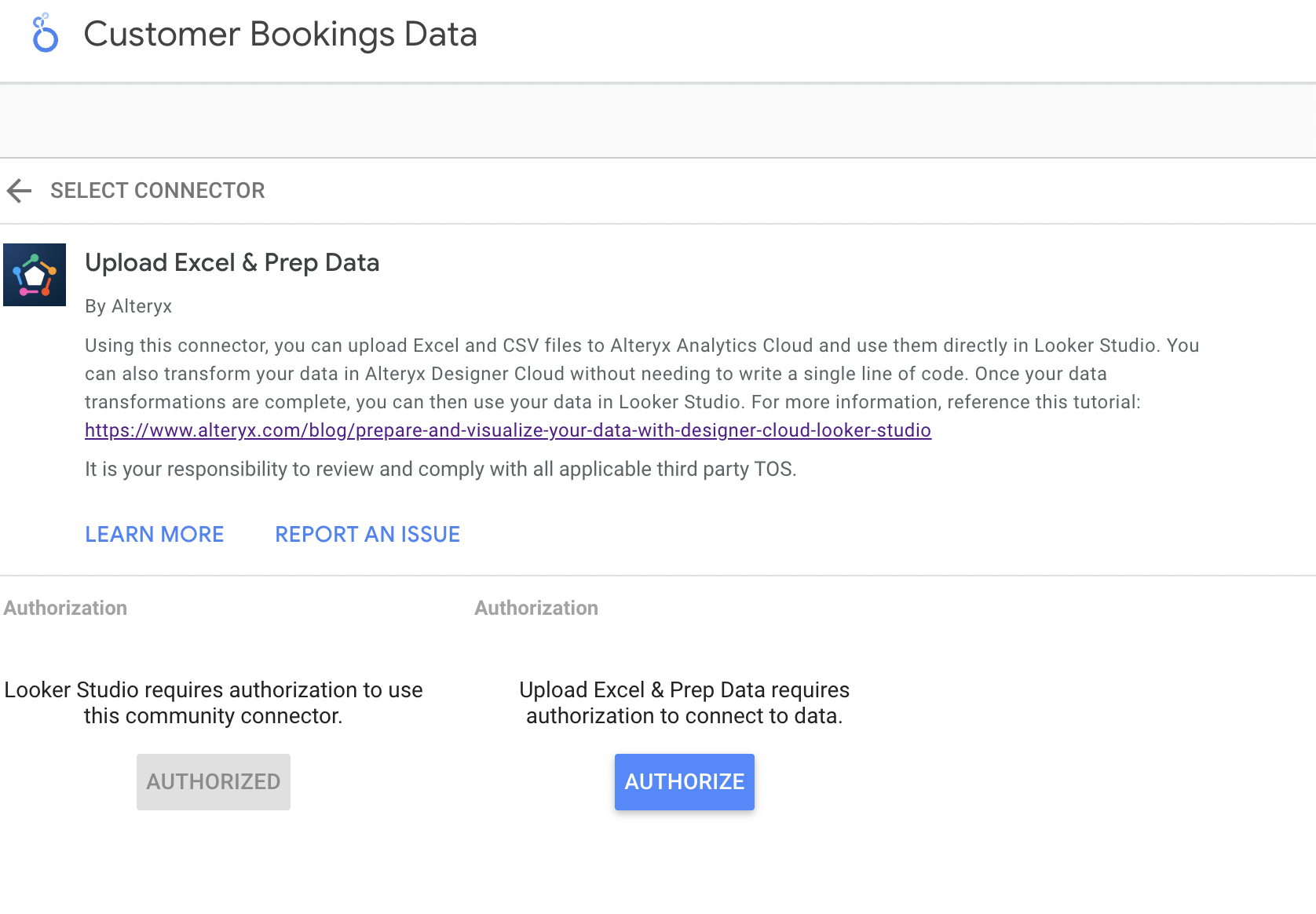
Task: Select the Upload Excel & Prep Data connector name
Action: click(232, 262)
